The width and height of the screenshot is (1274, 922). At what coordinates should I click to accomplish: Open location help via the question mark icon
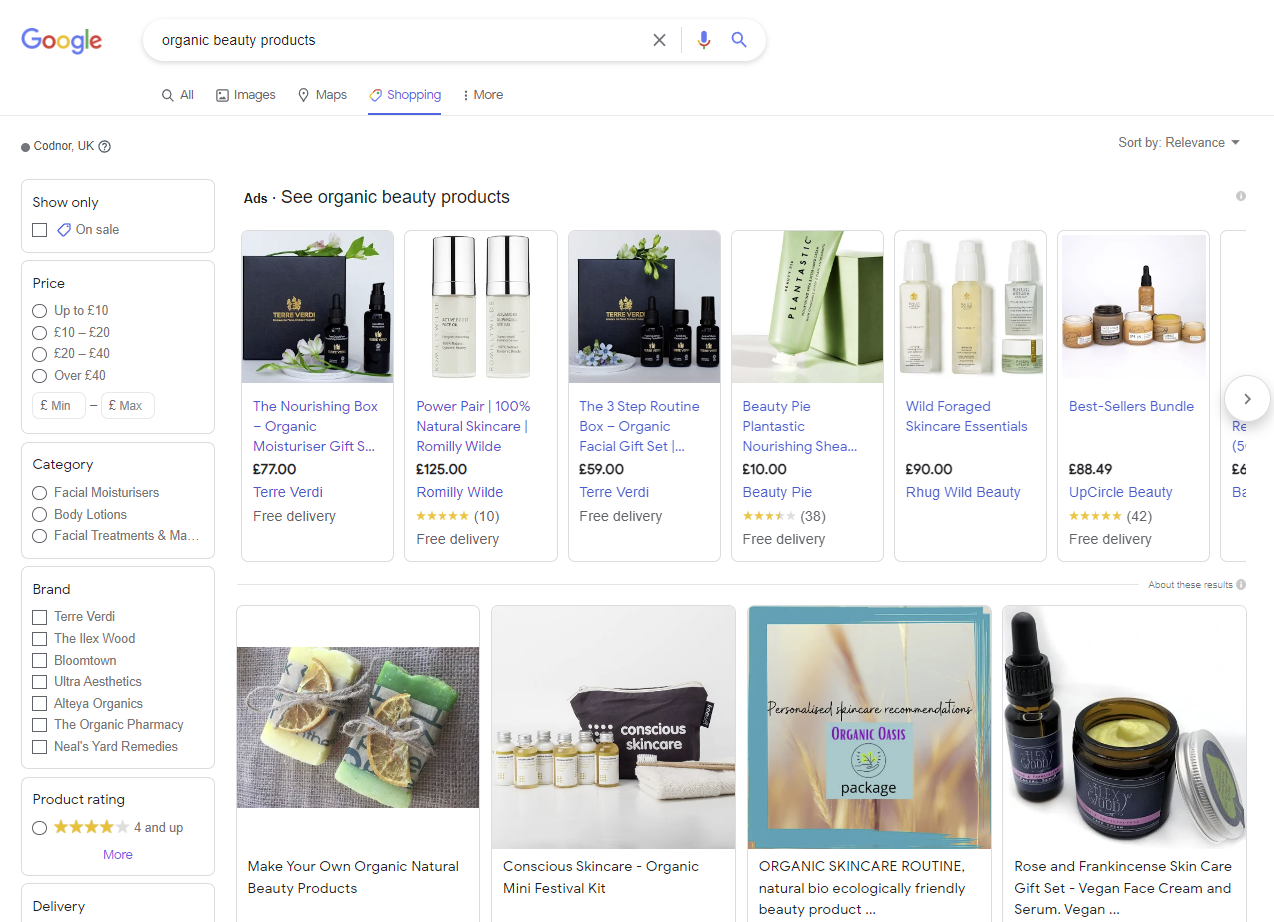tap(106, 146)
